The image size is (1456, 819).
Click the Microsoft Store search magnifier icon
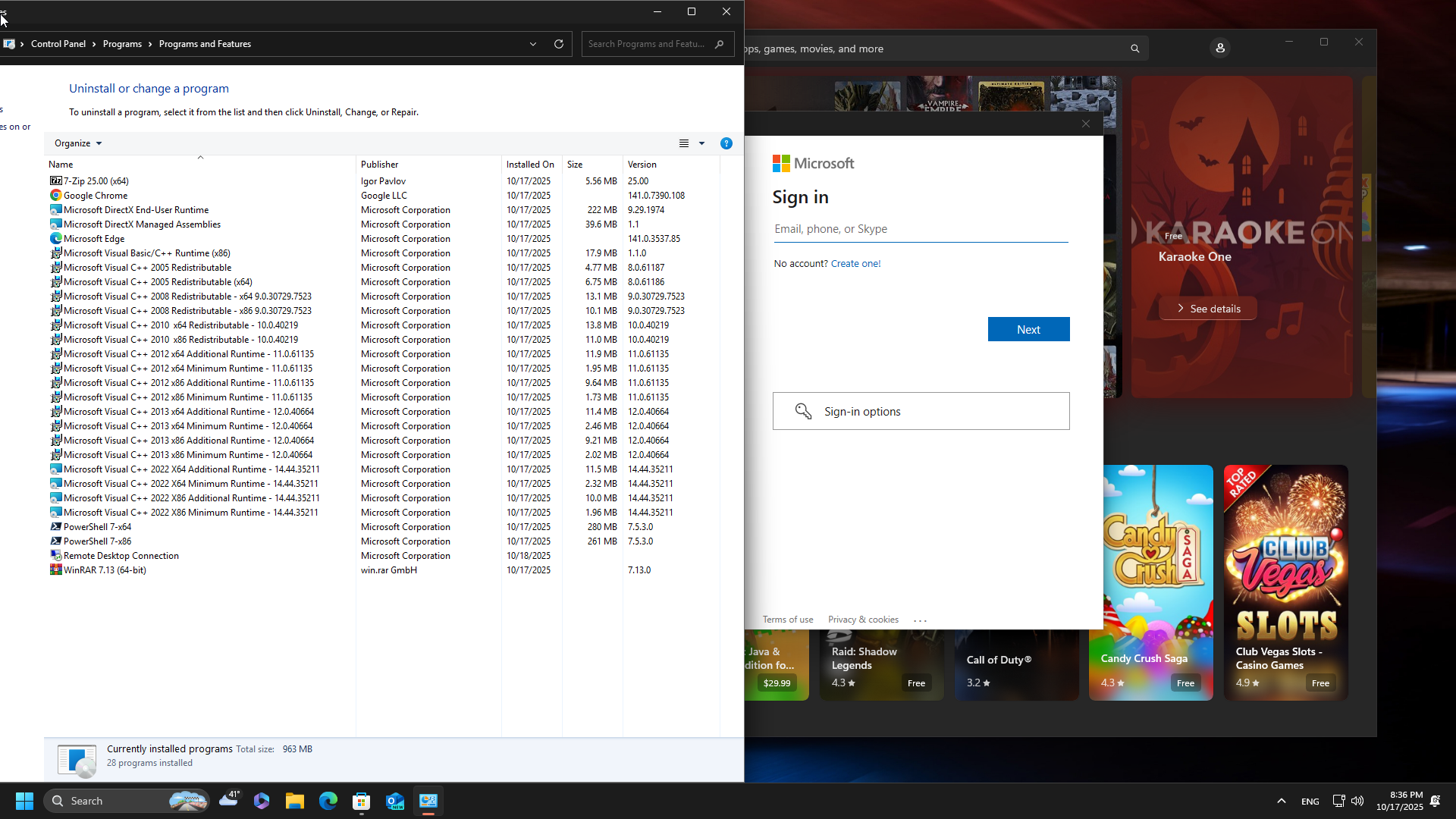click(x=1135, y=49)
